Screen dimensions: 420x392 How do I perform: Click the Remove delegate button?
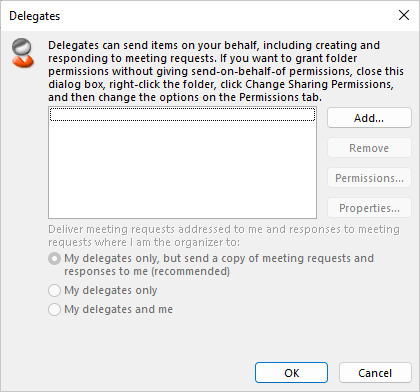tap(369, 148)
